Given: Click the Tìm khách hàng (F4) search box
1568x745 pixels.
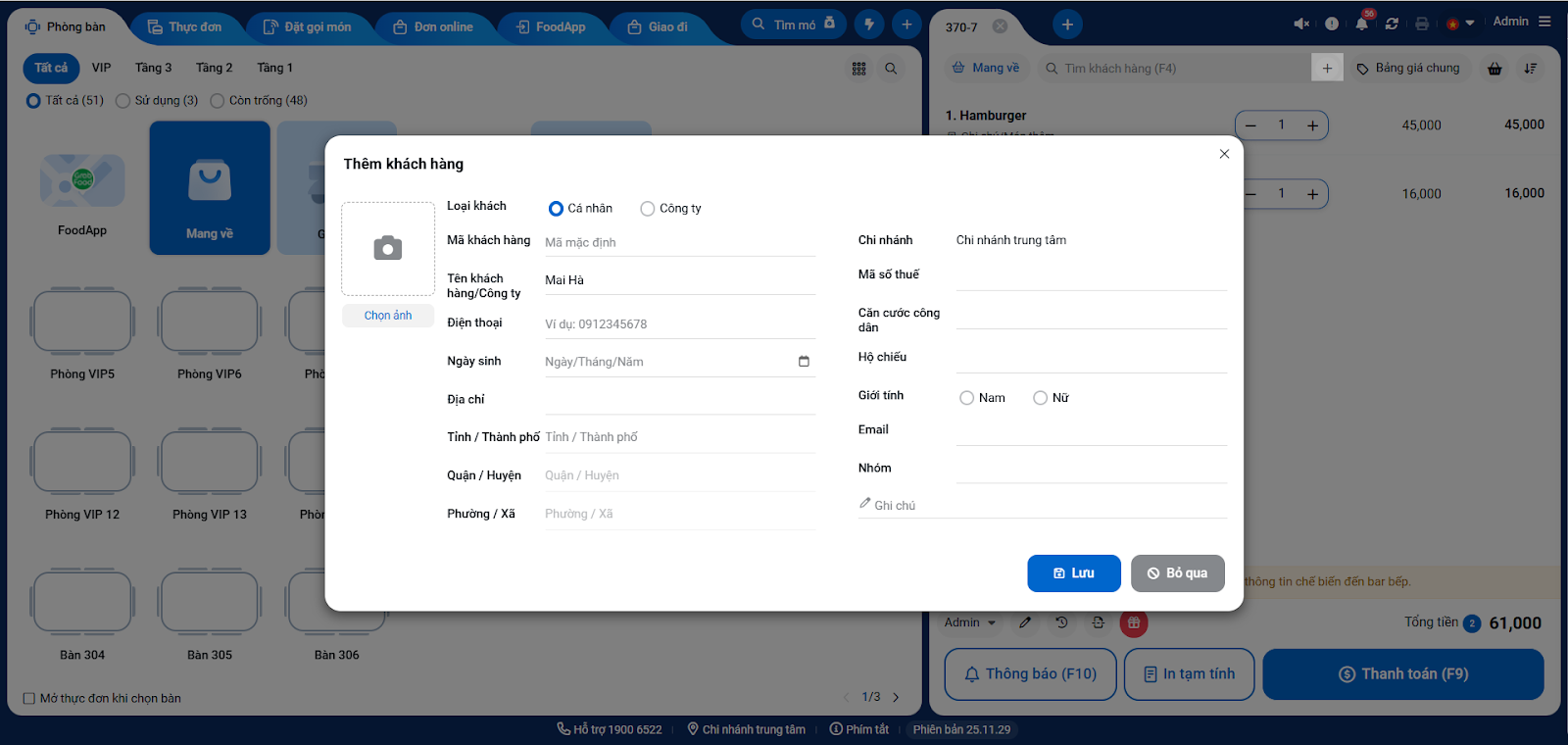Looking at the screenshot, I should coord(1172,69).
